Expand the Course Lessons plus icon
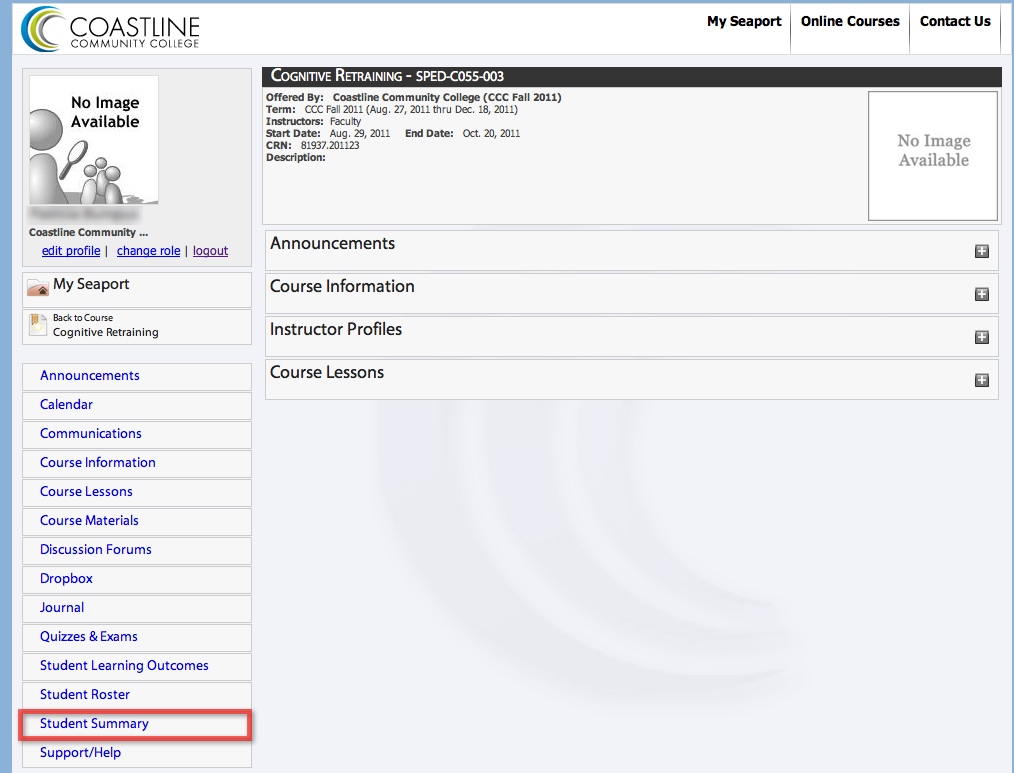The image size is (1014, 773). [x=982, y=380]
